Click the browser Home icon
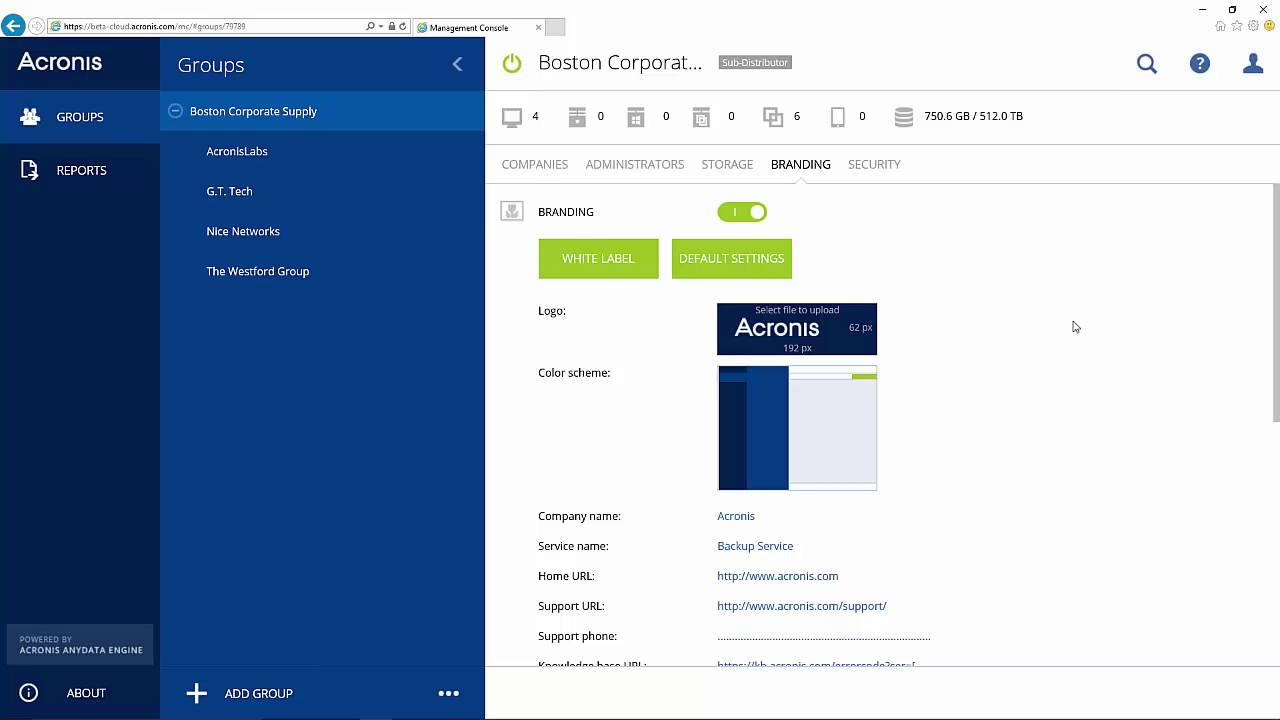The width and height of the screenshot is (1280, 720). [1220, 26]
